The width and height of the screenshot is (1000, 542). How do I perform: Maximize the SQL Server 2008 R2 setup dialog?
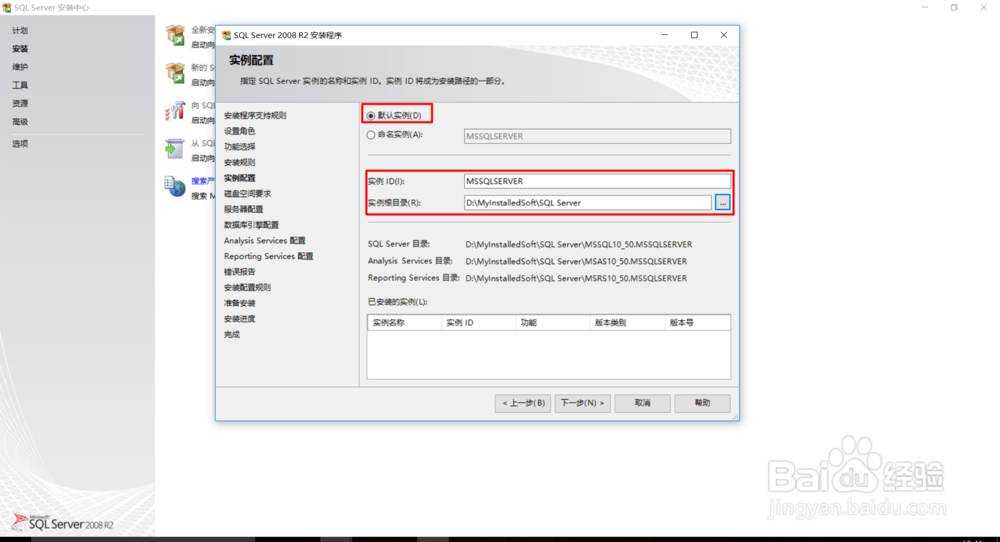pos(694,35)
